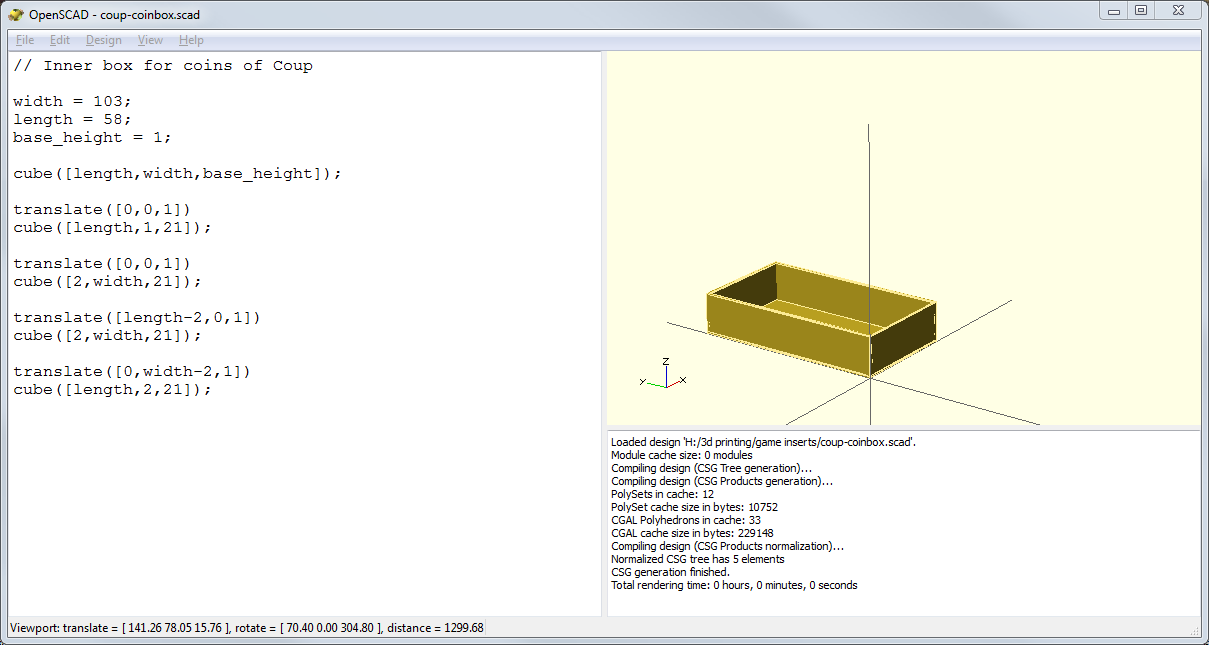
Task: Close the OpenSCAD window
Action: [1178, 10]
